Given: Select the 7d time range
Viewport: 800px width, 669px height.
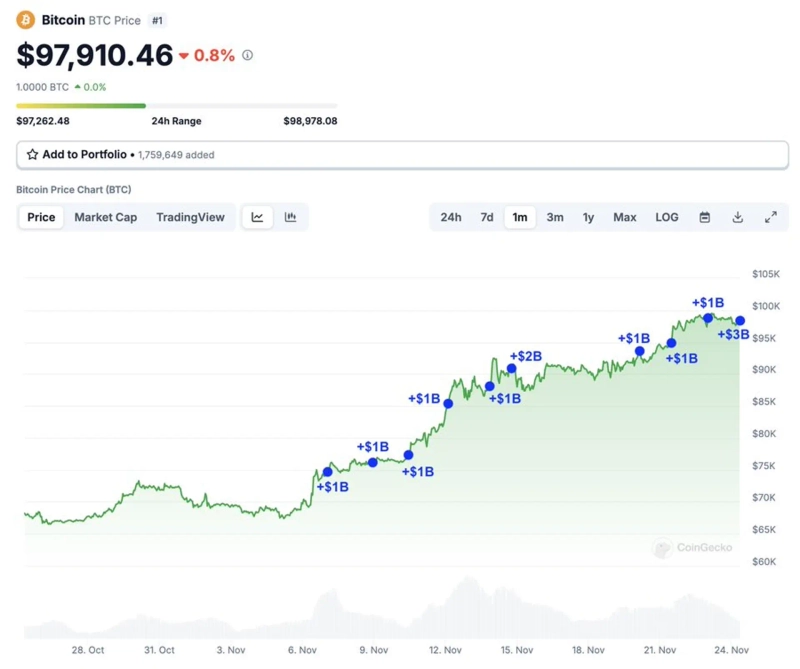Looking at the screenshot, I should click(487, 217).
